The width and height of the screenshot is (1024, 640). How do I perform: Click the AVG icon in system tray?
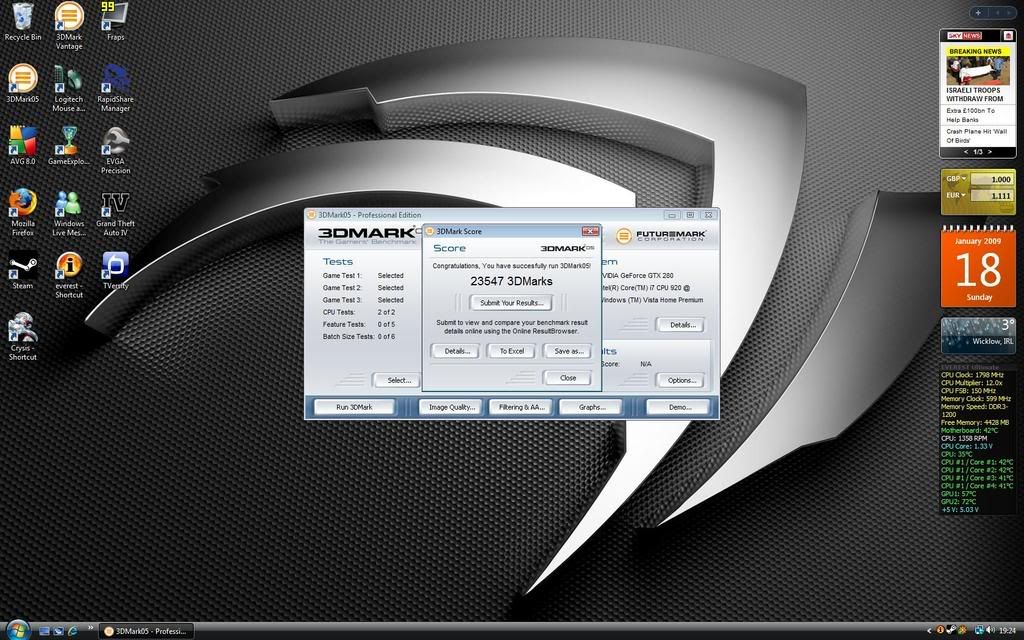pos(963,630)
